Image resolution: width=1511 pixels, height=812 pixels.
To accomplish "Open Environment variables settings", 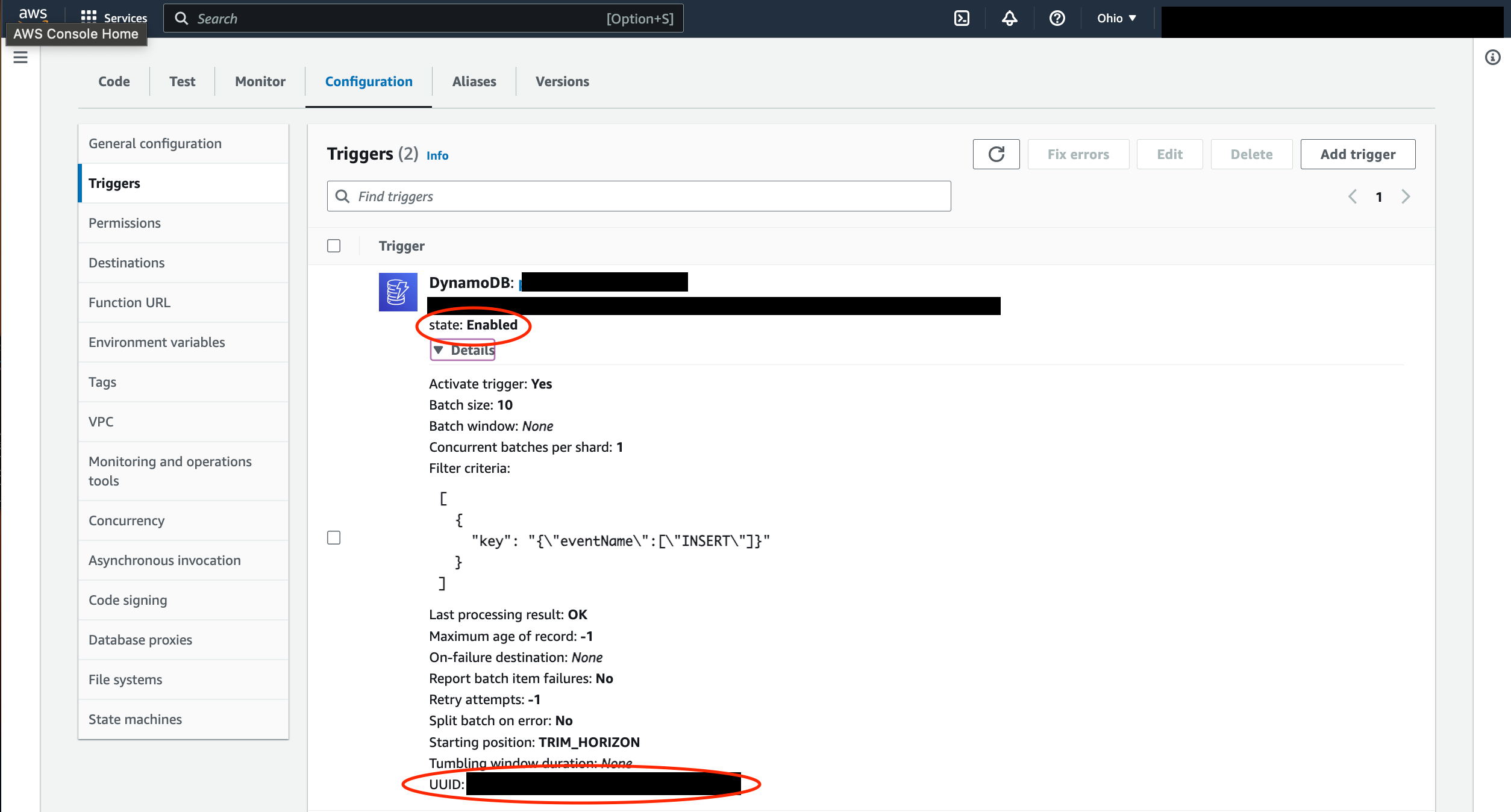I will (x=183, y=342).
